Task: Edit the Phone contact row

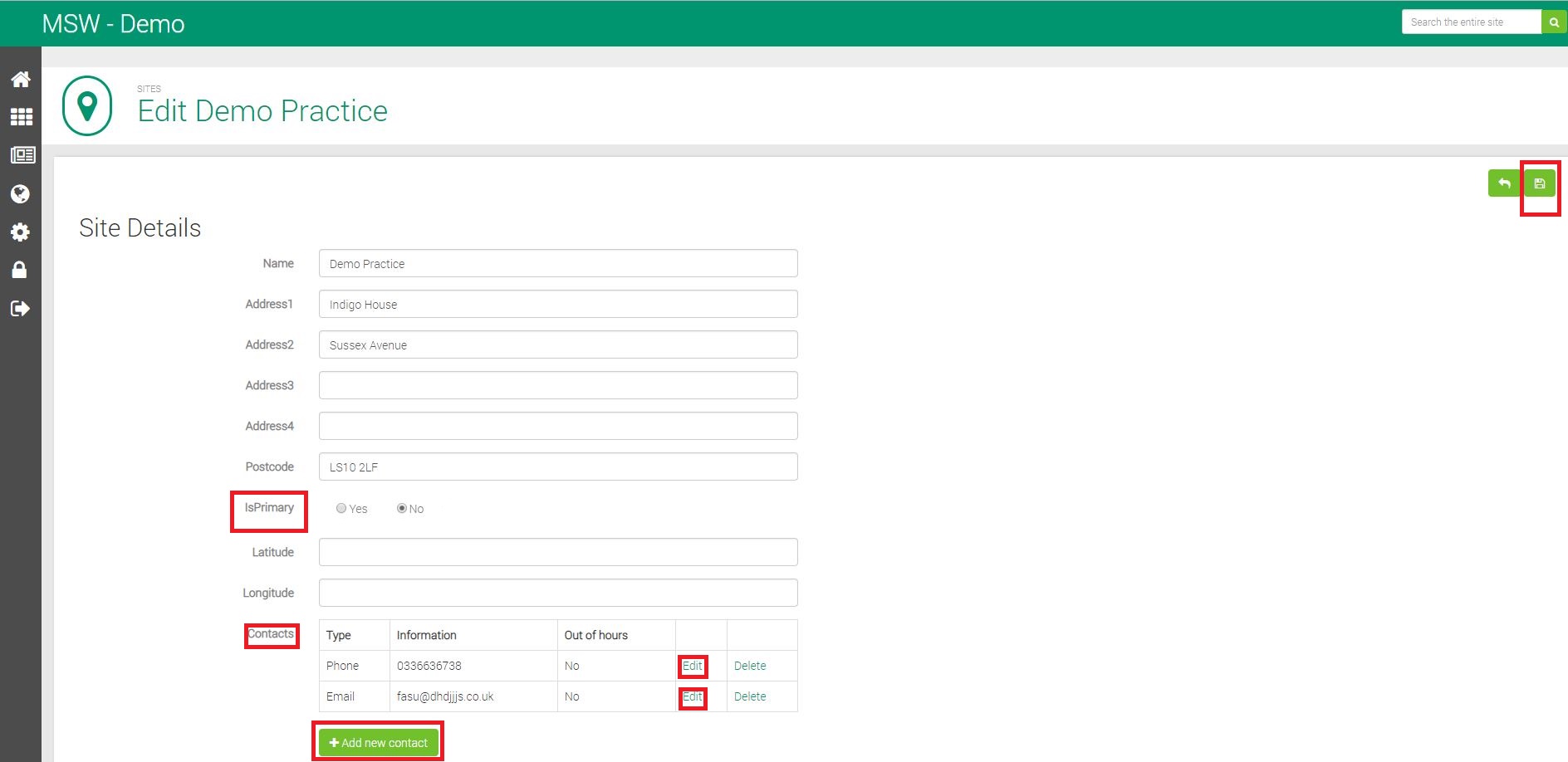Action: point(692,666)
